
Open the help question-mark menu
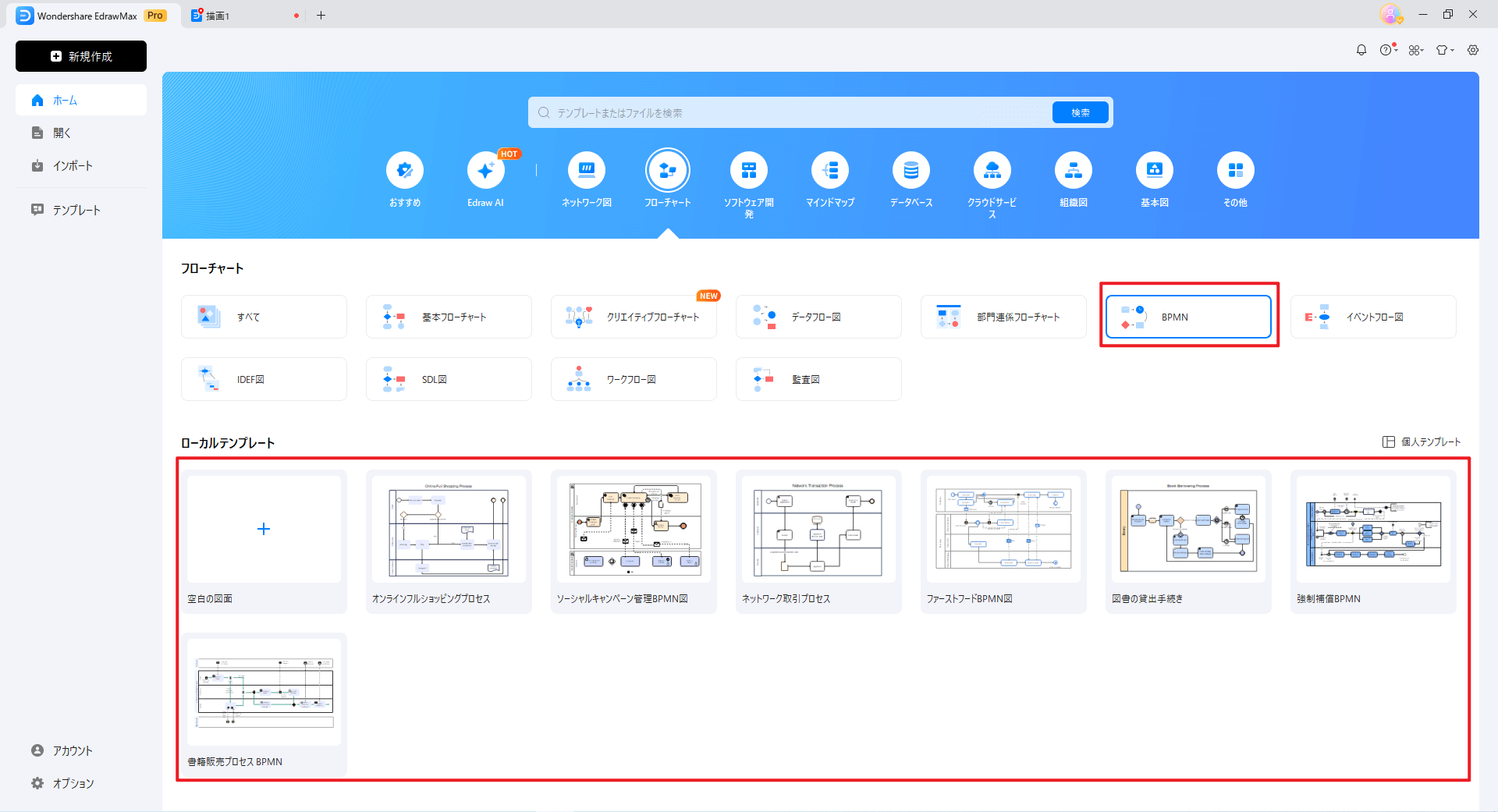pyautogui.click(x=1387, y=50)
